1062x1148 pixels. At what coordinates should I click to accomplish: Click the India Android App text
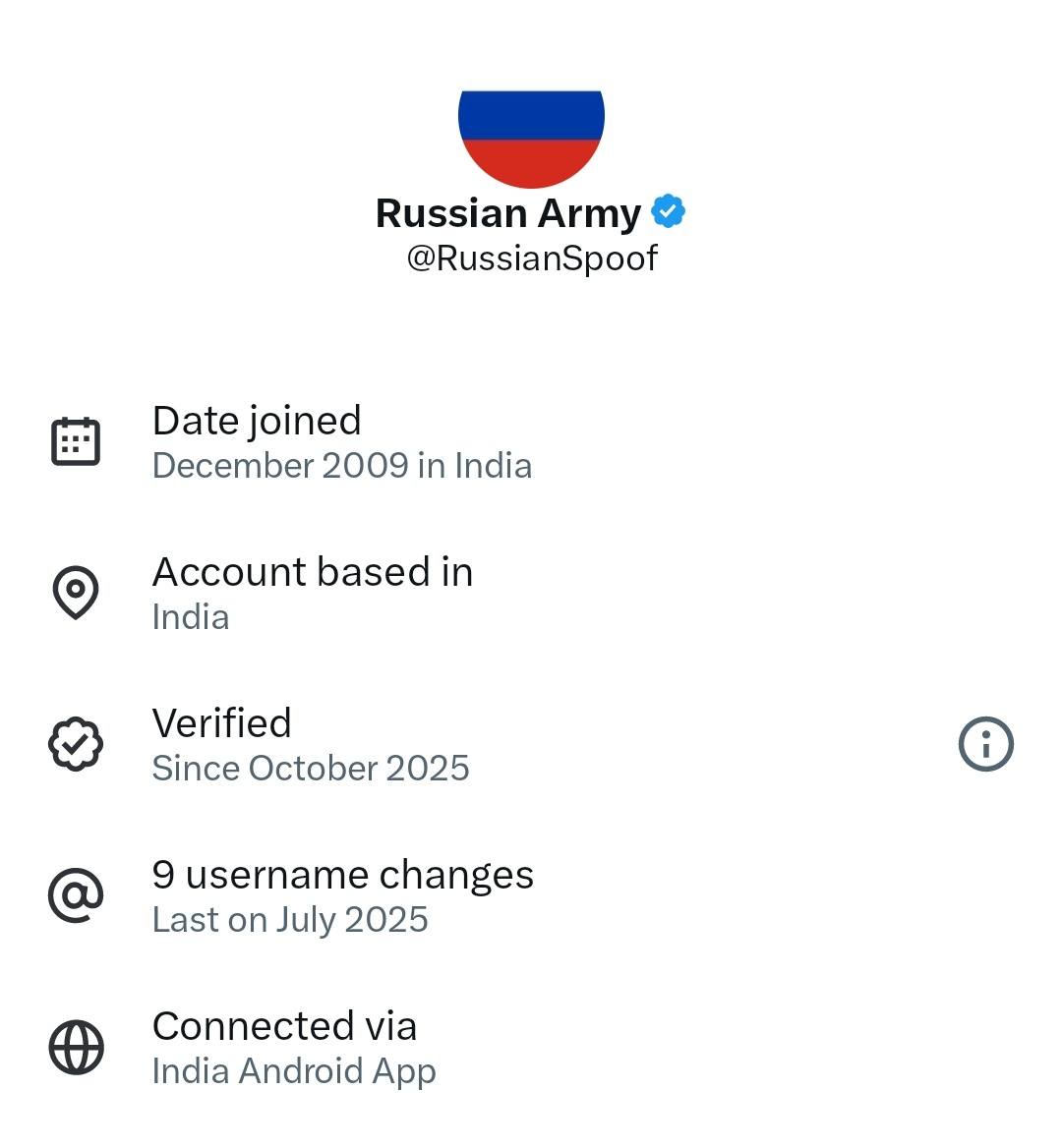coord(294,1071)
